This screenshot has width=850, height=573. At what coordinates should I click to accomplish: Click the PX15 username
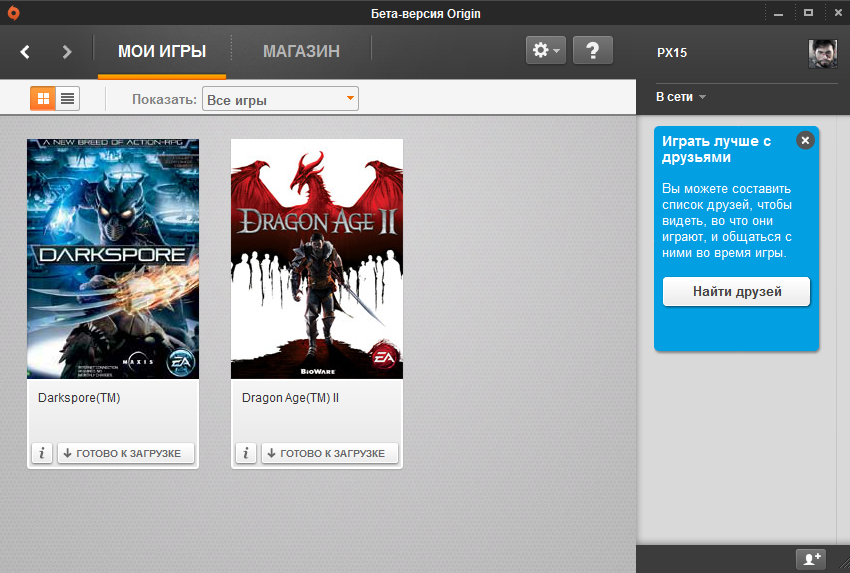tap(672, 53)
